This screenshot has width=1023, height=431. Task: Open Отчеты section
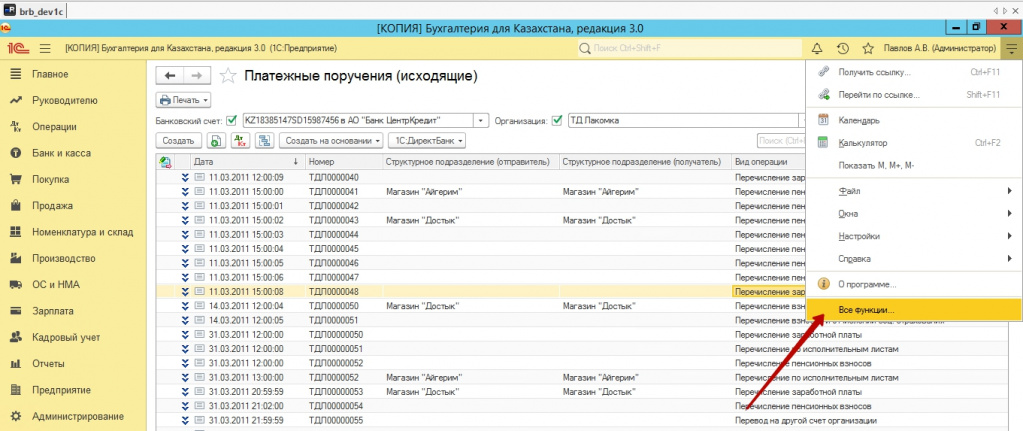48,364
